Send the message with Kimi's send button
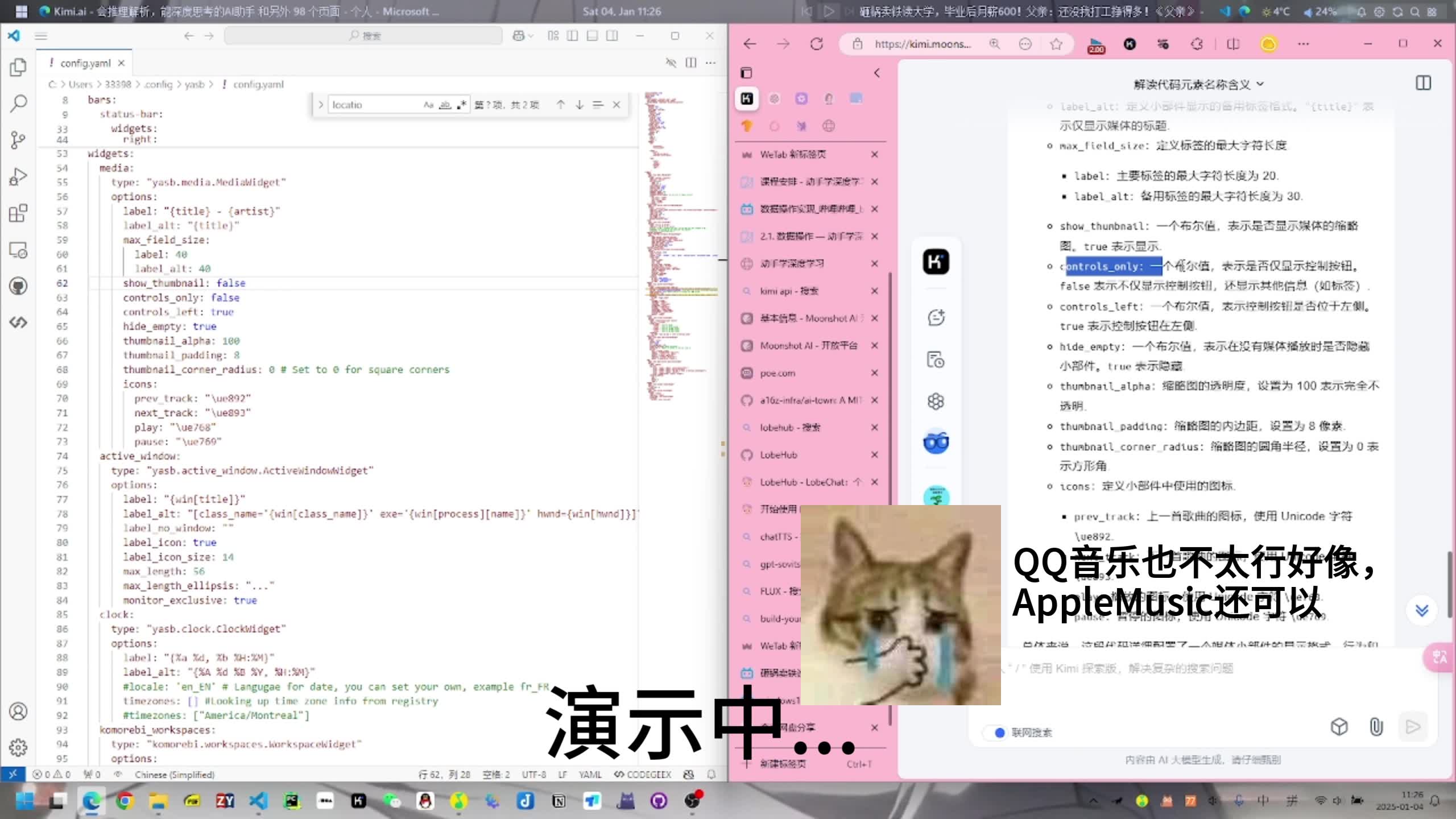The height and width of the screenshot is (819, 1456). (1413, 726)
